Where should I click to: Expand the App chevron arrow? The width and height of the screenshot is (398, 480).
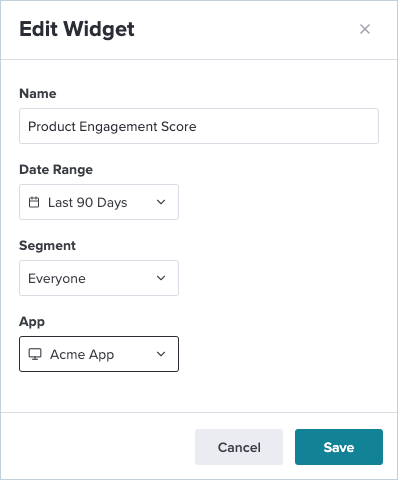tap(161, 354)
